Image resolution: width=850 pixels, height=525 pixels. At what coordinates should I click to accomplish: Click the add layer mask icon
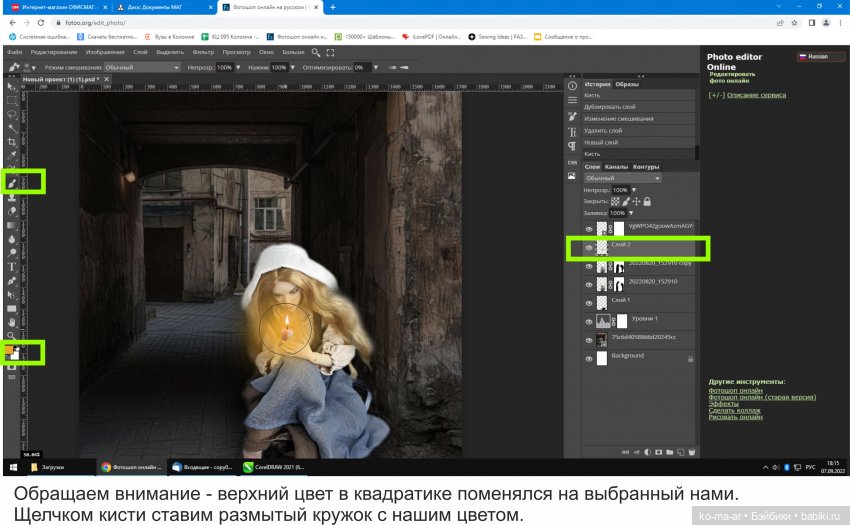[659, 452]
